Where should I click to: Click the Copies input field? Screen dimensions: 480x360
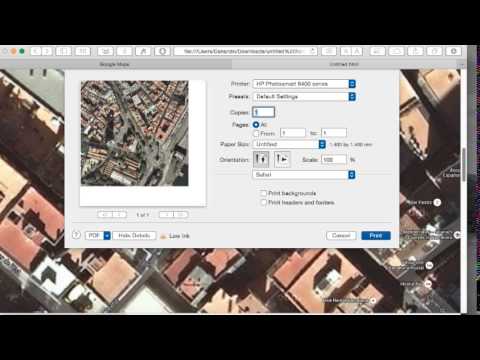point(264,112)
